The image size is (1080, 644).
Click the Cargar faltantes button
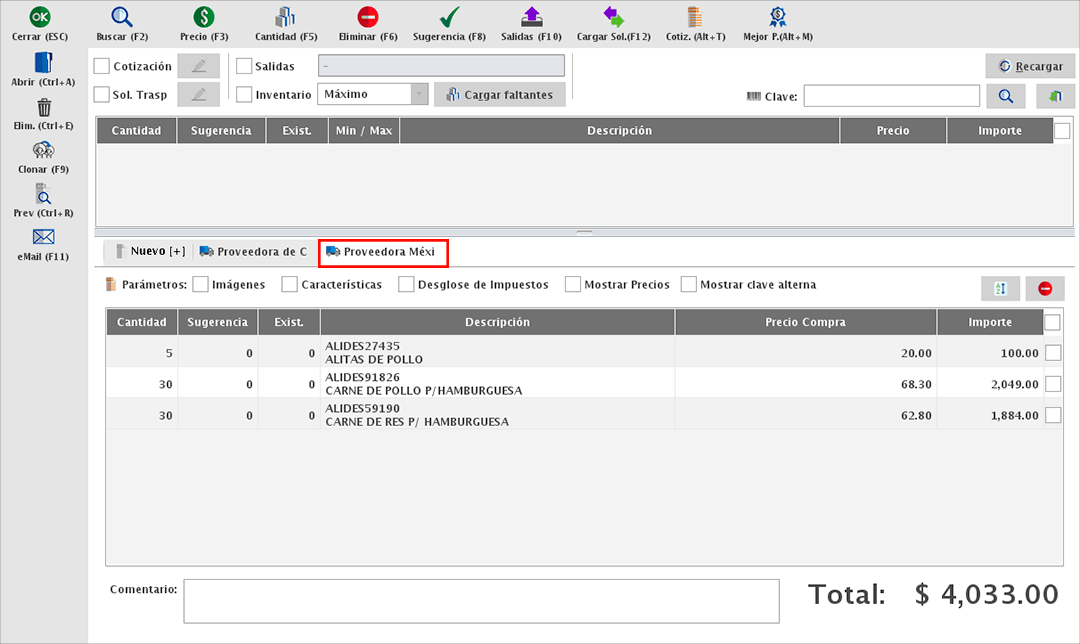500,94
